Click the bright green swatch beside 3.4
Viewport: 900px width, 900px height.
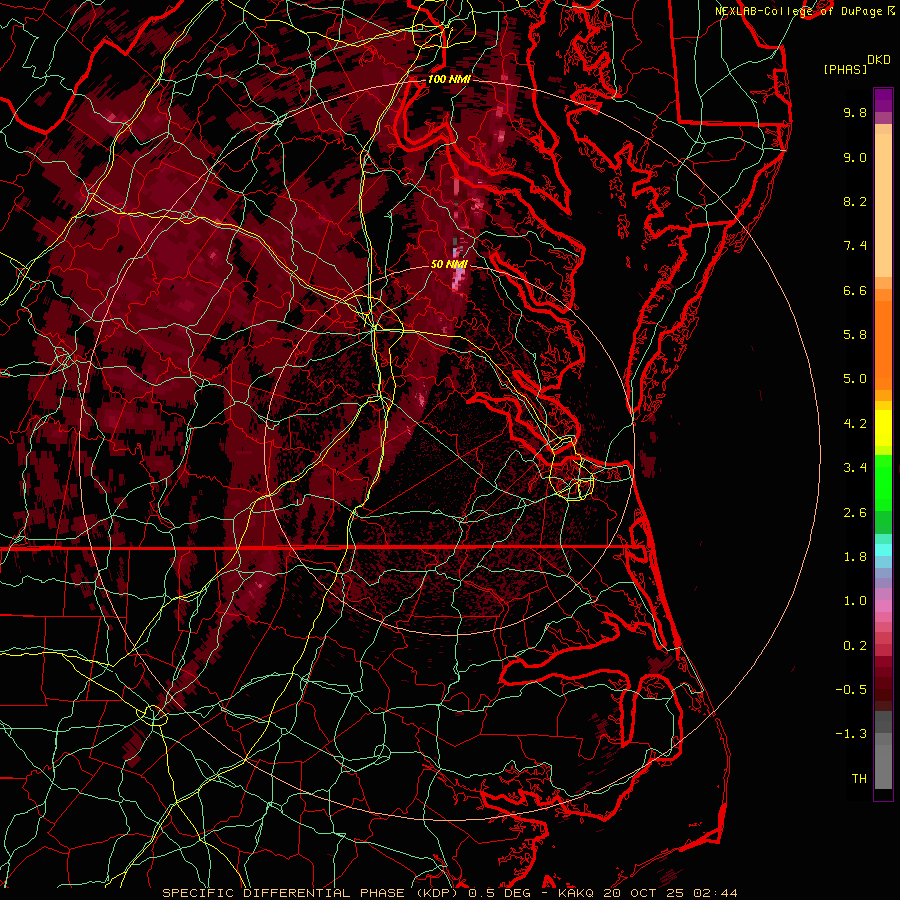pyautogui.click(x=883, y=485)
